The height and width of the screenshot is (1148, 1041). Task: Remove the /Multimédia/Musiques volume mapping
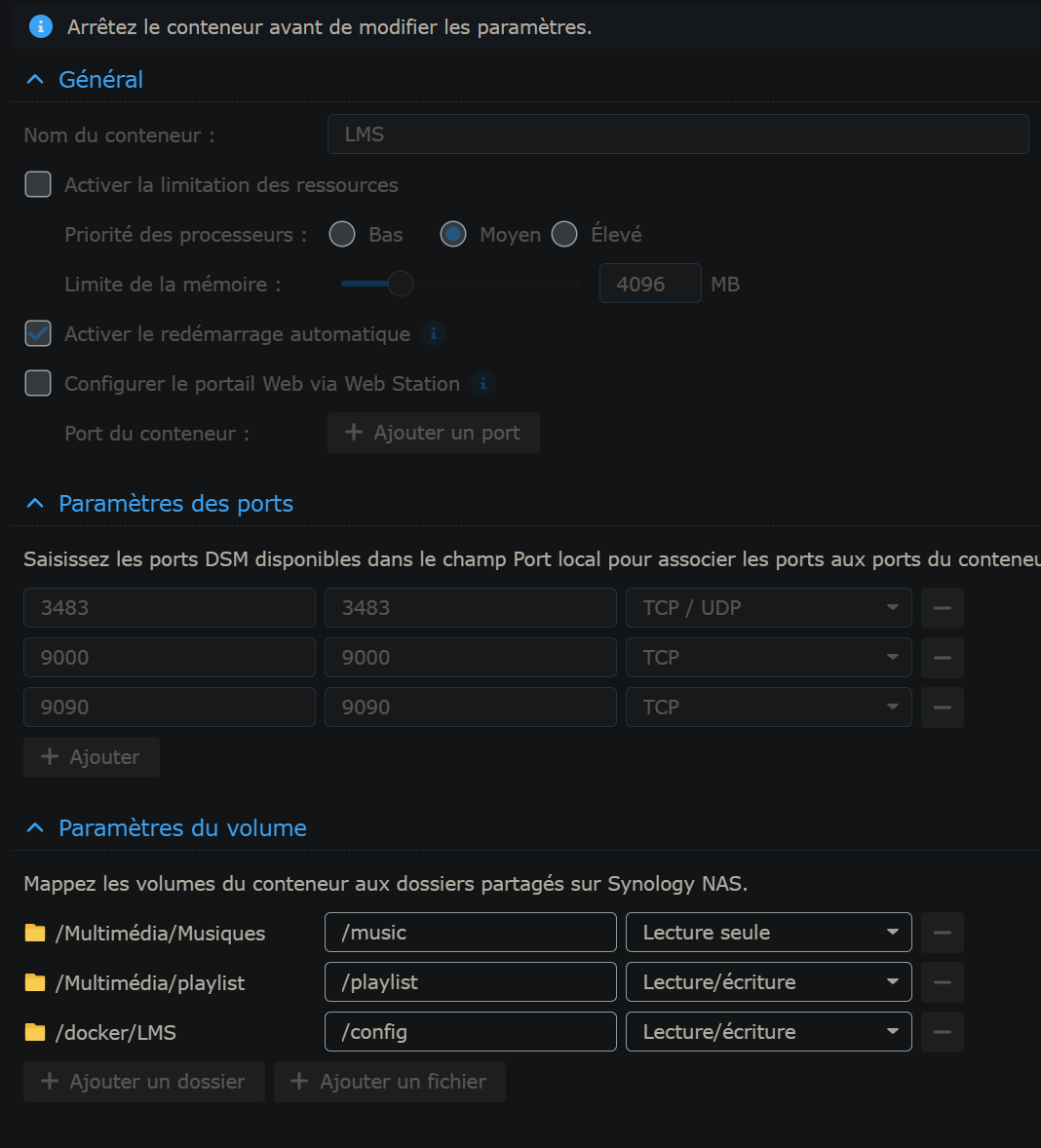pyautogui.click(x=942, y=933)
